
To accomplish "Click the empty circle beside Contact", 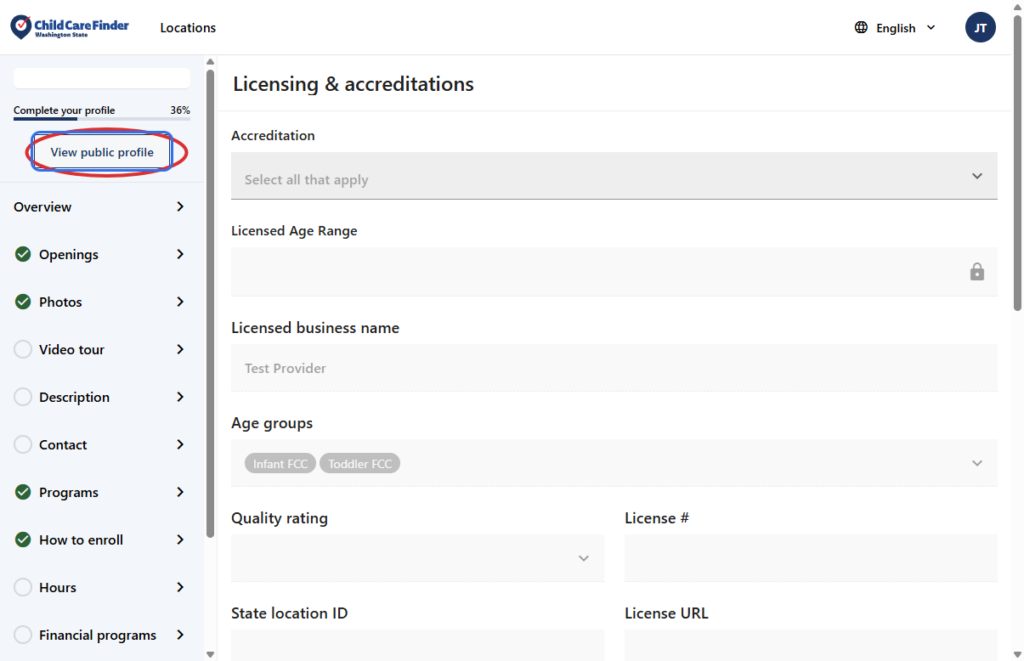I will (x=23, y=445).
